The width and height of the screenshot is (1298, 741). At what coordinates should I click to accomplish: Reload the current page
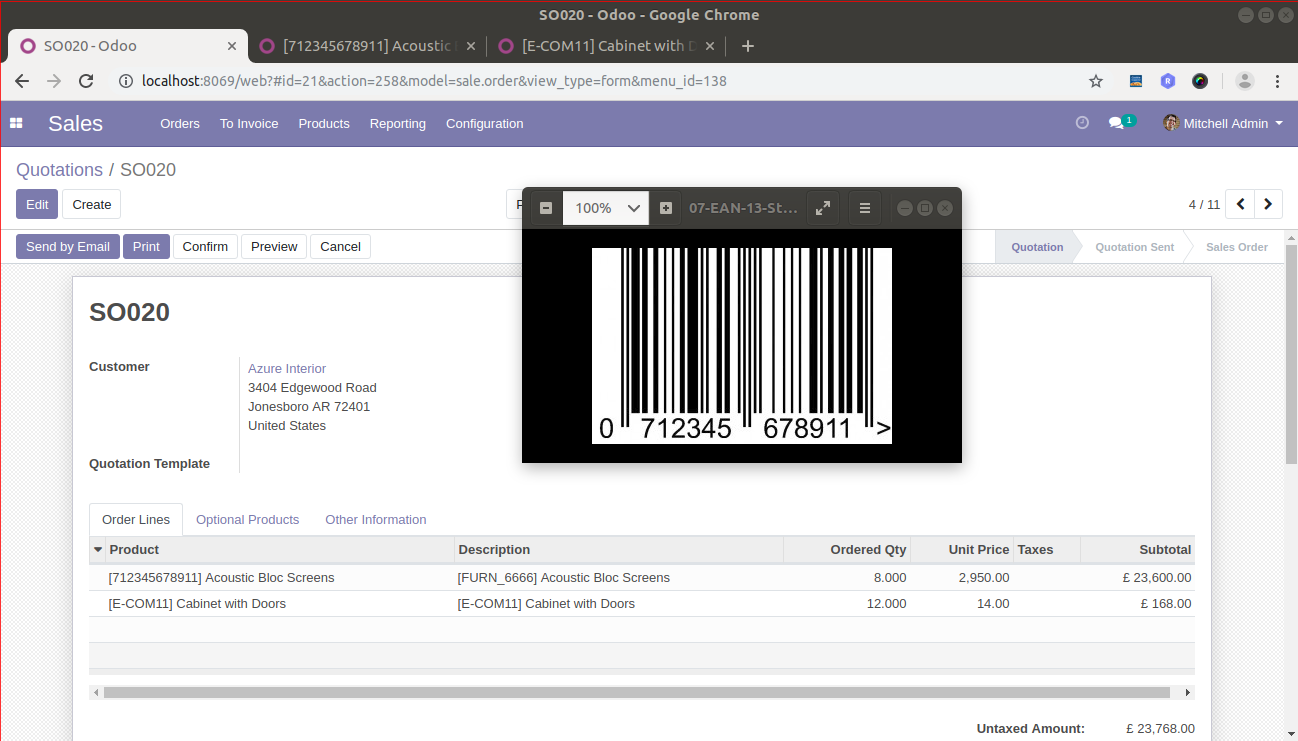pos(87,81)
